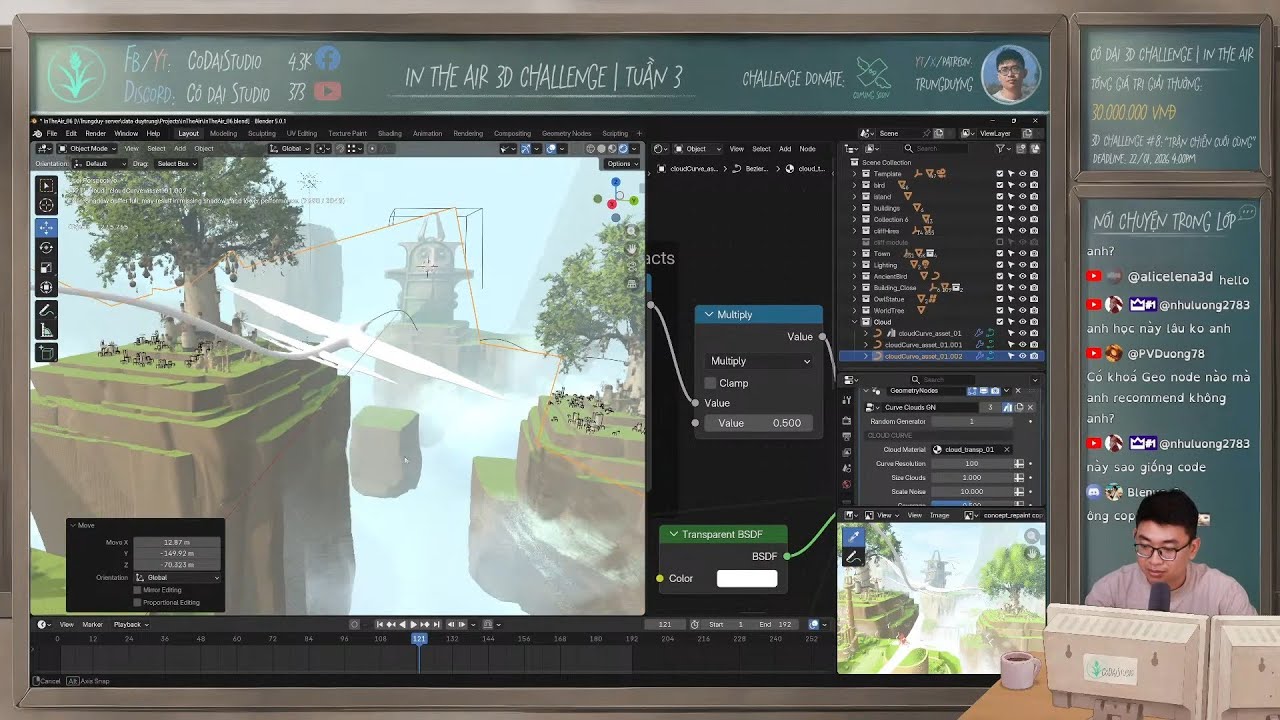Open the Node menu in node editor
The image size is (1280, 720).
[x=807, y=149]
